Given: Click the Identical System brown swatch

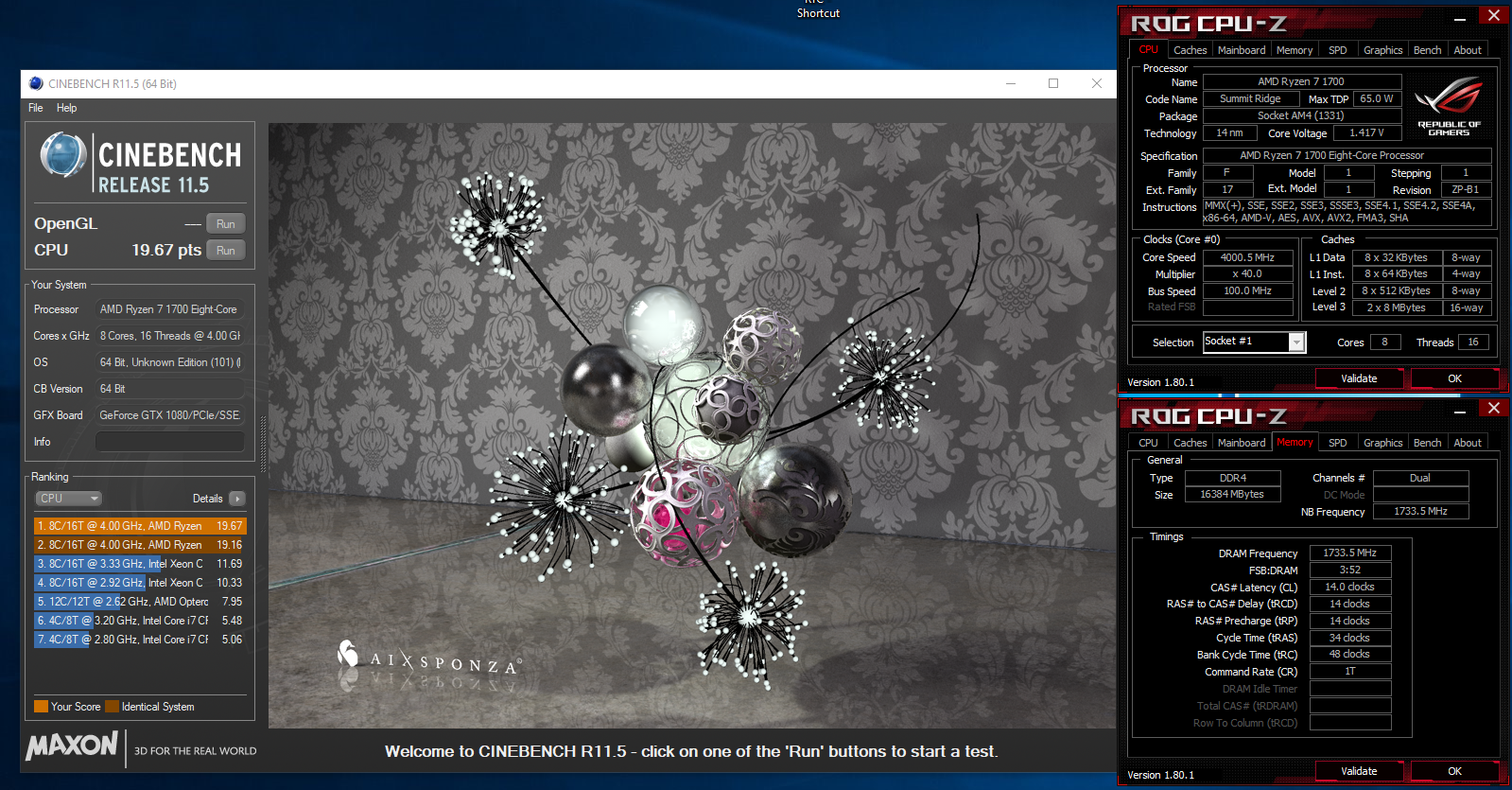Looking at the screenshot, I should 112,706.
